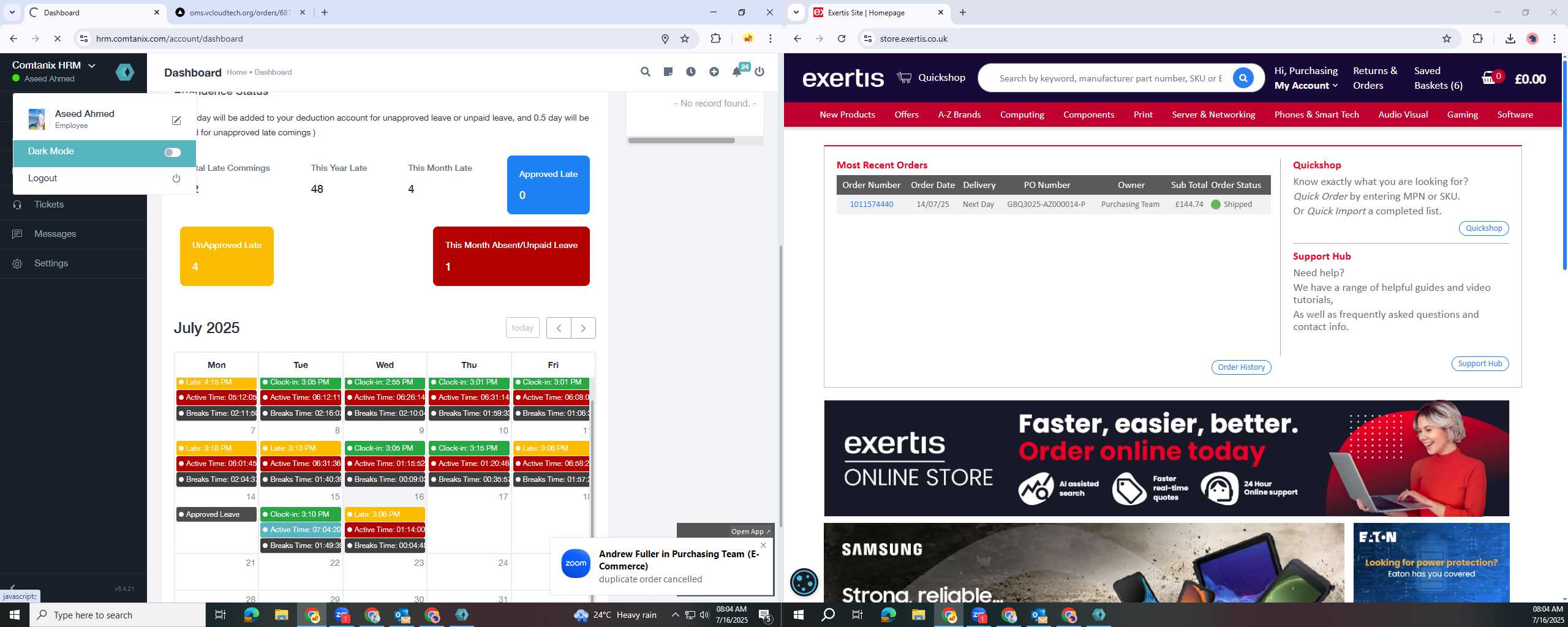Screen dimensions: 1568x627
Task: Click the horizontal scrollbar under No record found
Action: pos(681,140)
